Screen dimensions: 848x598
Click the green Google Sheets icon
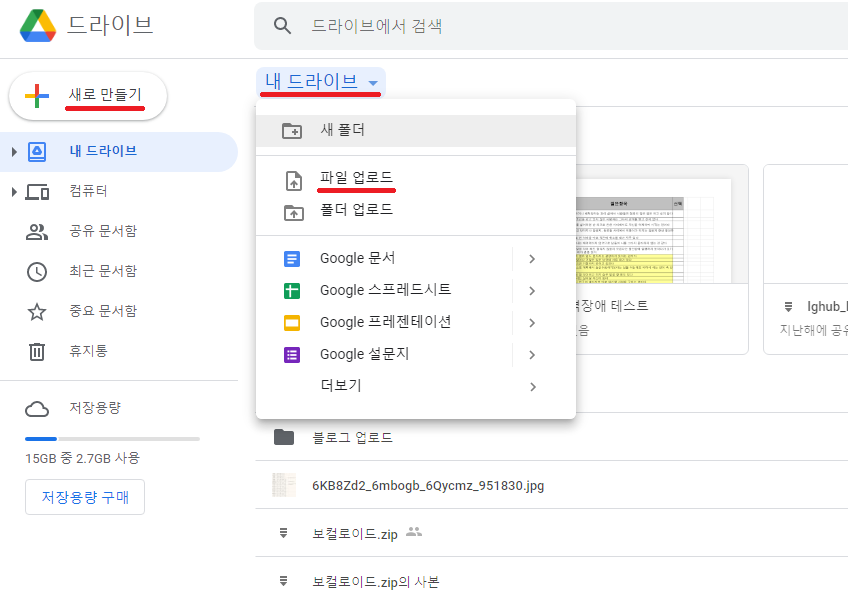(292, 291)
